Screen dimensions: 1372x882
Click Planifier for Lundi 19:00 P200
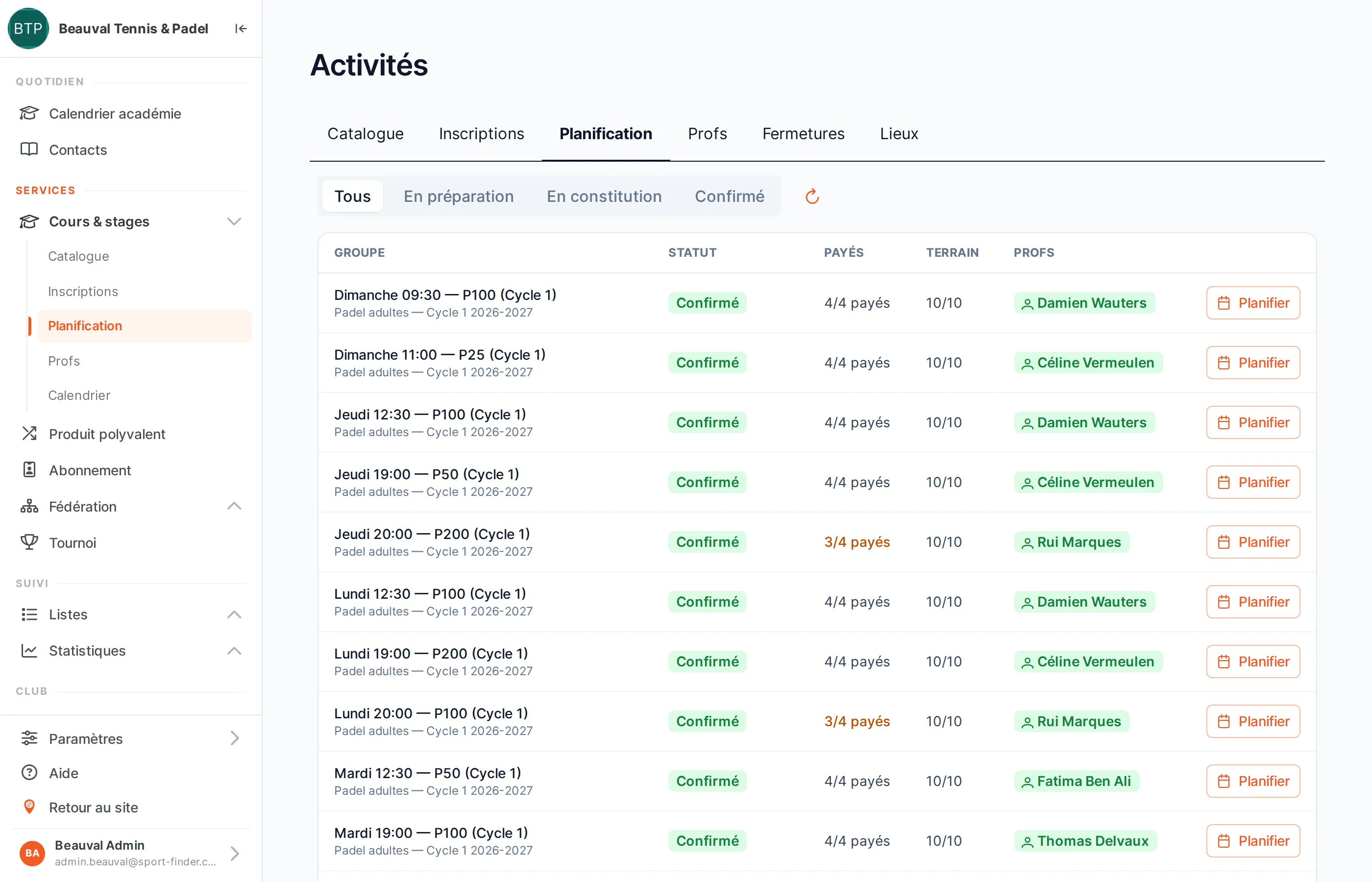point(1253,661)
